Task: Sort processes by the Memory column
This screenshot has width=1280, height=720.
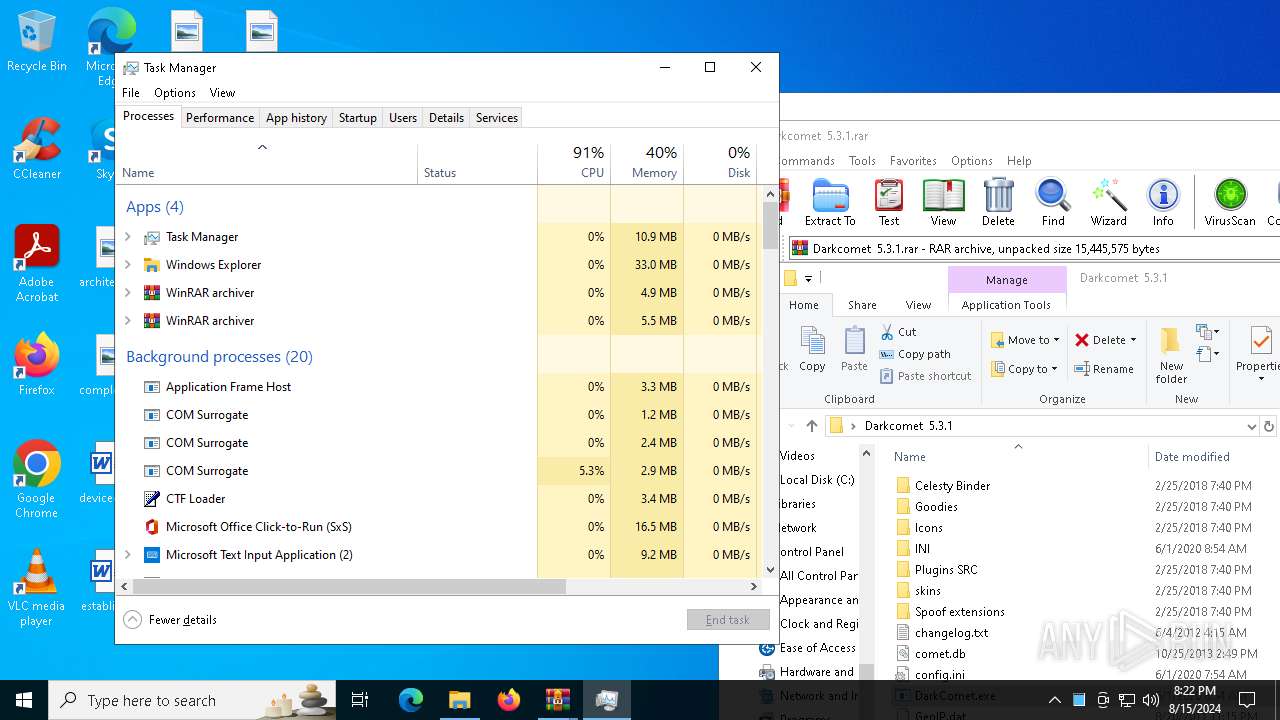Action: 647,163
